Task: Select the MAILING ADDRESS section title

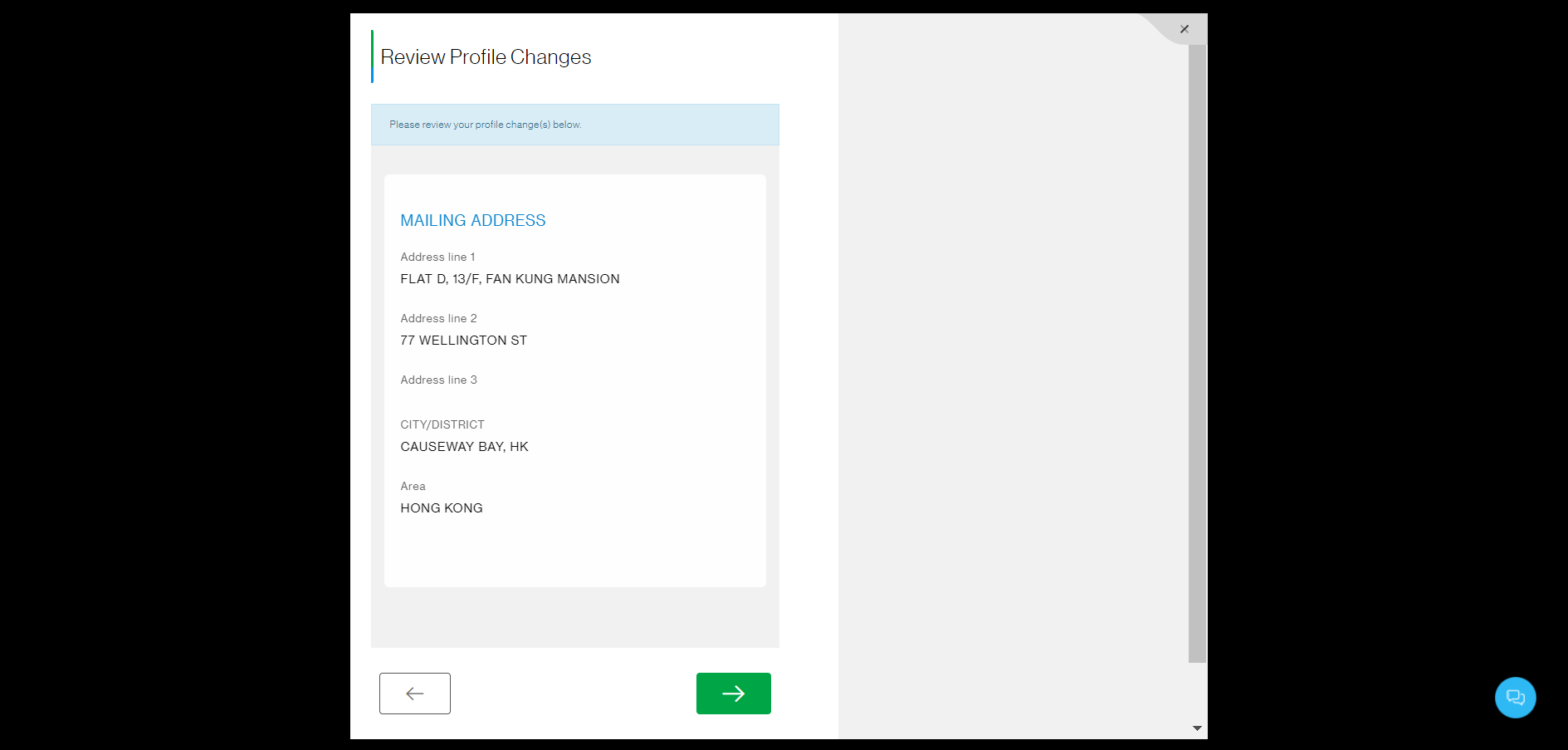Action: [x=473, y=220]
